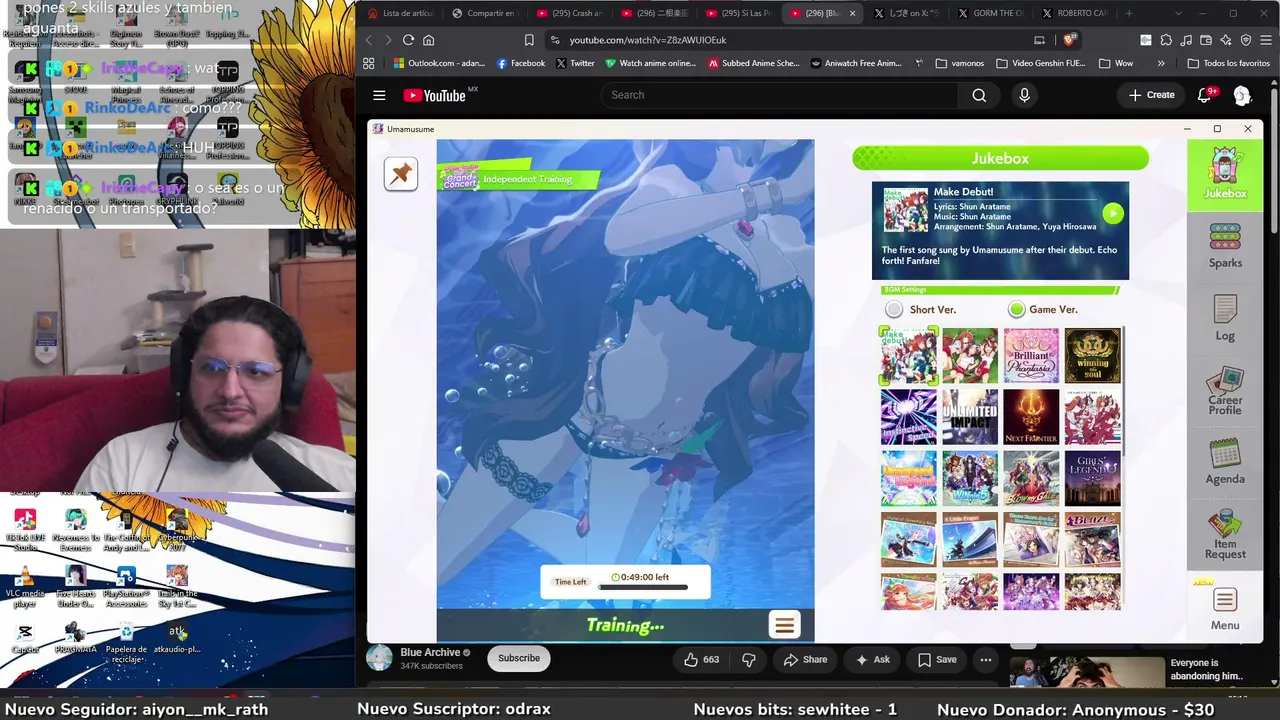Open Item Request in the sidebar
Screen dimensions: 1280x720
click(x=1225, y=536)
